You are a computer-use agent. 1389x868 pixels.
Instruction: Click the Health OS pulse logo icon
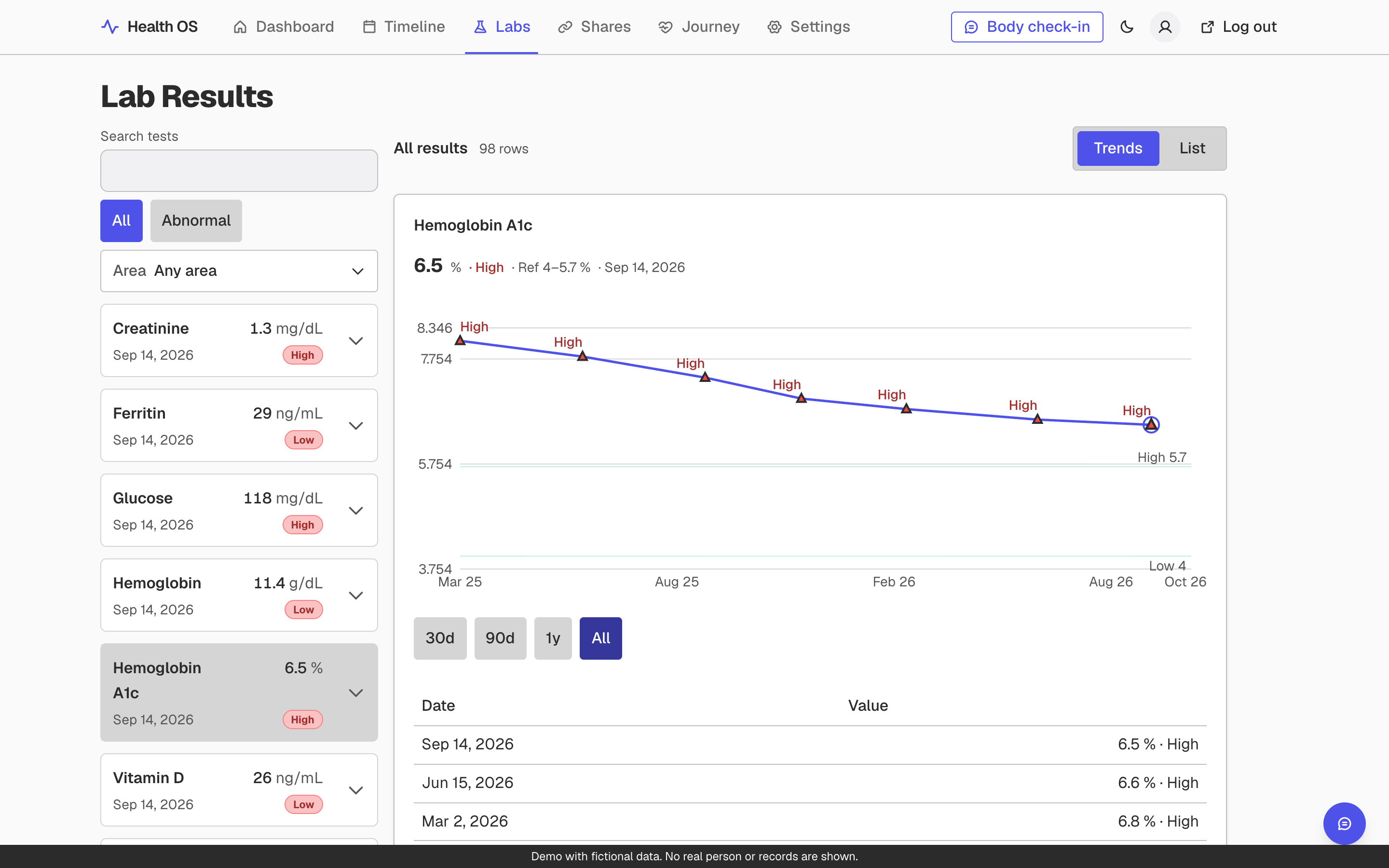[109, 27]
